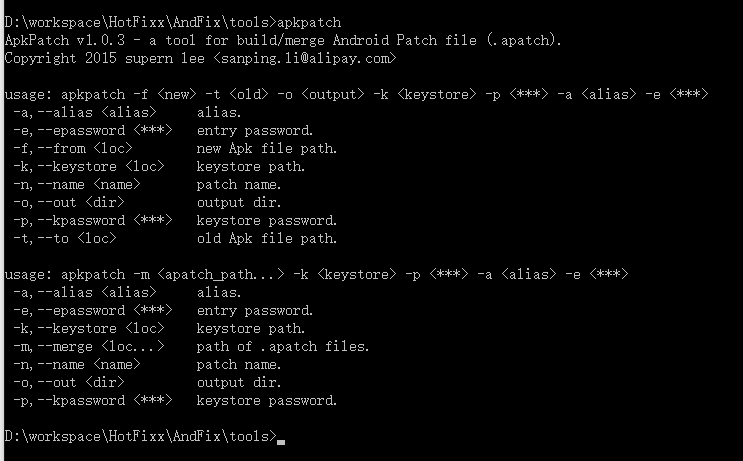Click the 'old Apk file path.' description
The height and width of the screenshot is (461, 743).
pos(267,238)
